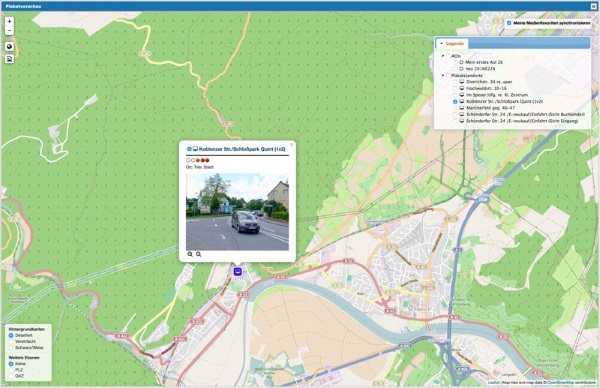
Task: Check the Im Speyer/Ufg. re. Ri. Zentrum checkbox
Action: (455, 95)
